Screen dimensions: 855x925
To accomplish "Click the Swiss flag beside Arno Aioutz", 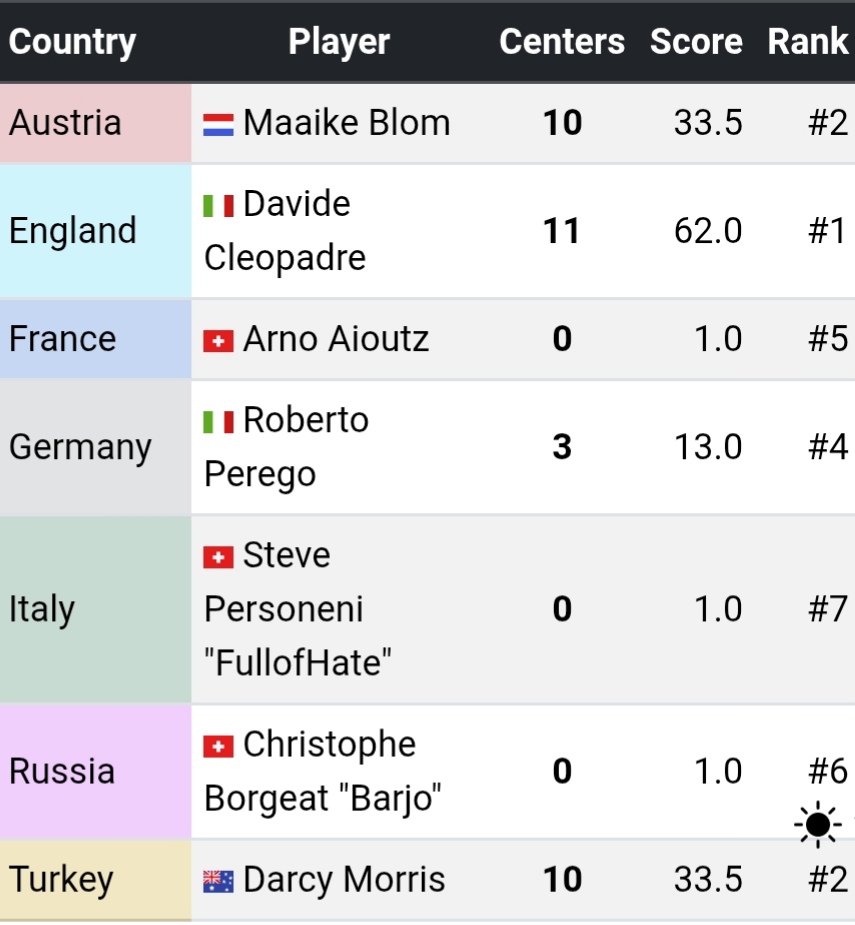I will pos(218,340).
